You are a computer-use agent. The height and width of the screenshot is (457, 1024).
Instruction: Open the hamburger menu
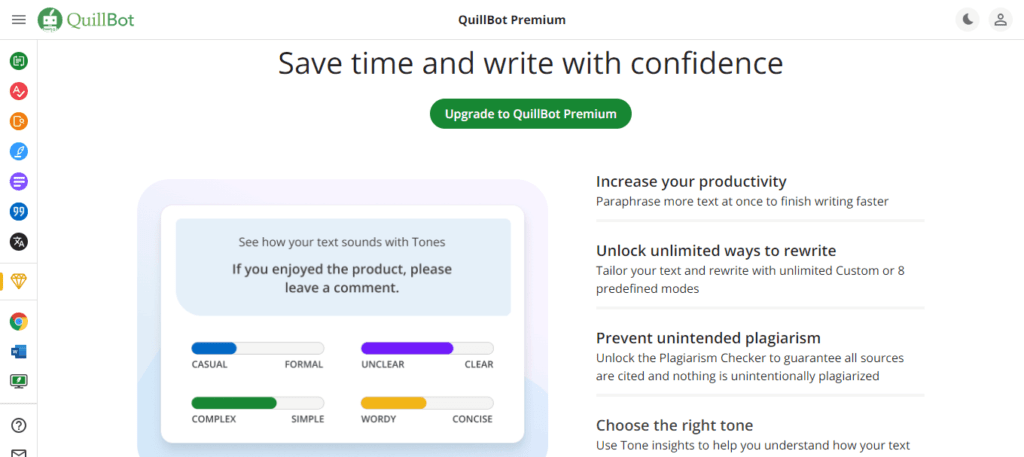pyautogui.click(x=18, y=20)
